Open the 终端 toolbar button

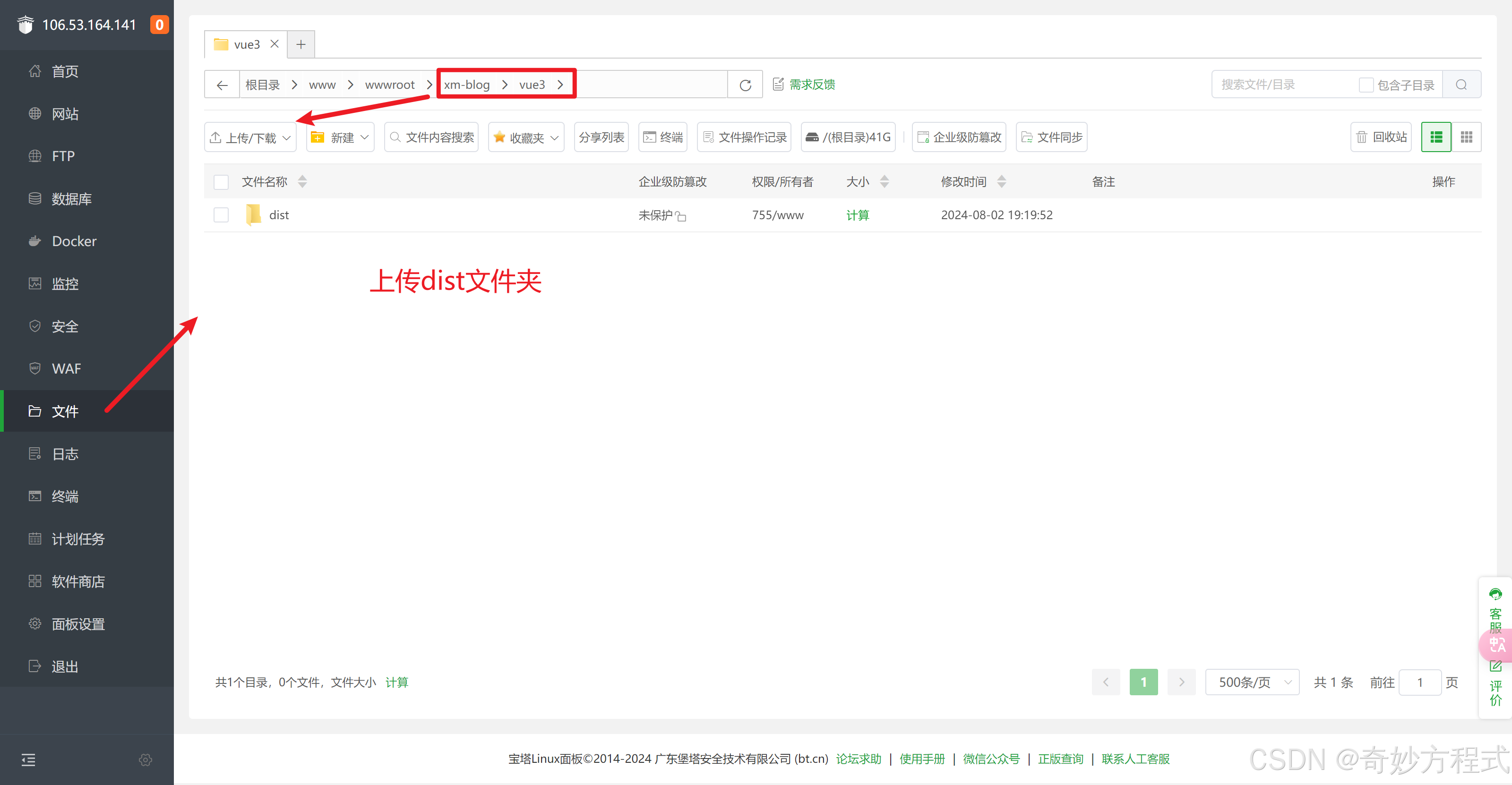662,137
